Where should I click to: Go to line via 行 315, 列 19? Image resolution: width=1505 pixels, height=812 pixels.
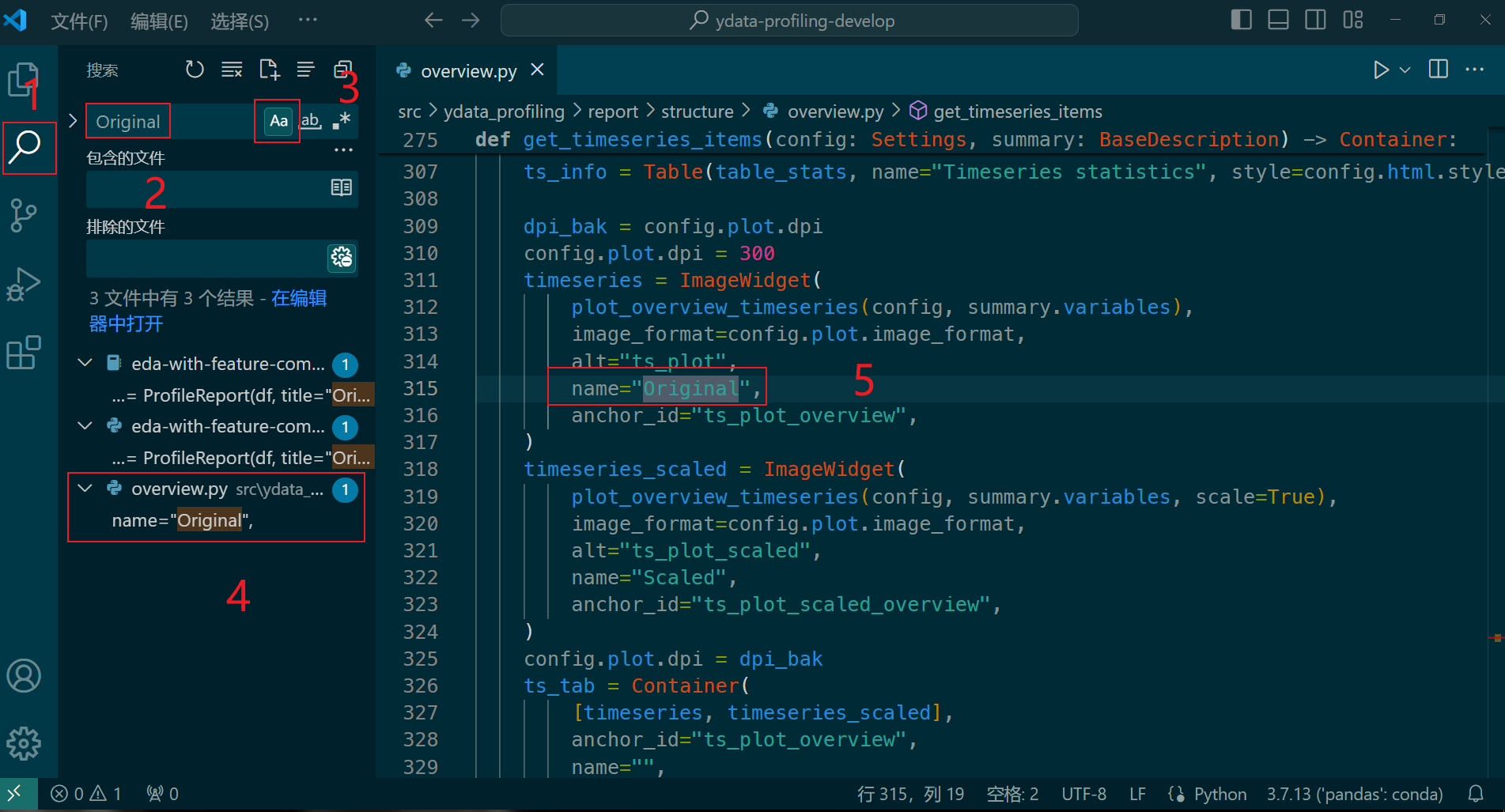coord(910,793)
